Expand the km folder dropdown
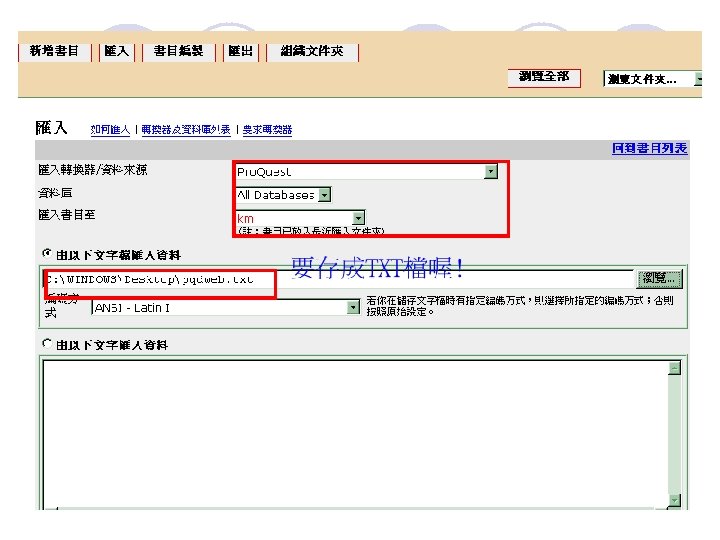Image resolution: width=720 pixels, height=540 pixels. point(359,218)
